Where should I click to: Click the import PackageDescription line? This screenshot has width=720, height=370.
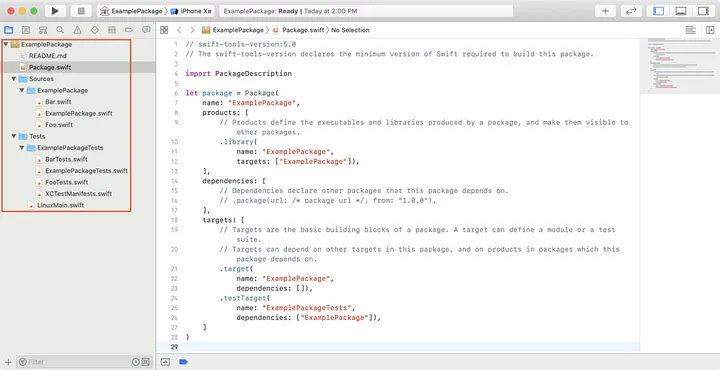[238, 73]
